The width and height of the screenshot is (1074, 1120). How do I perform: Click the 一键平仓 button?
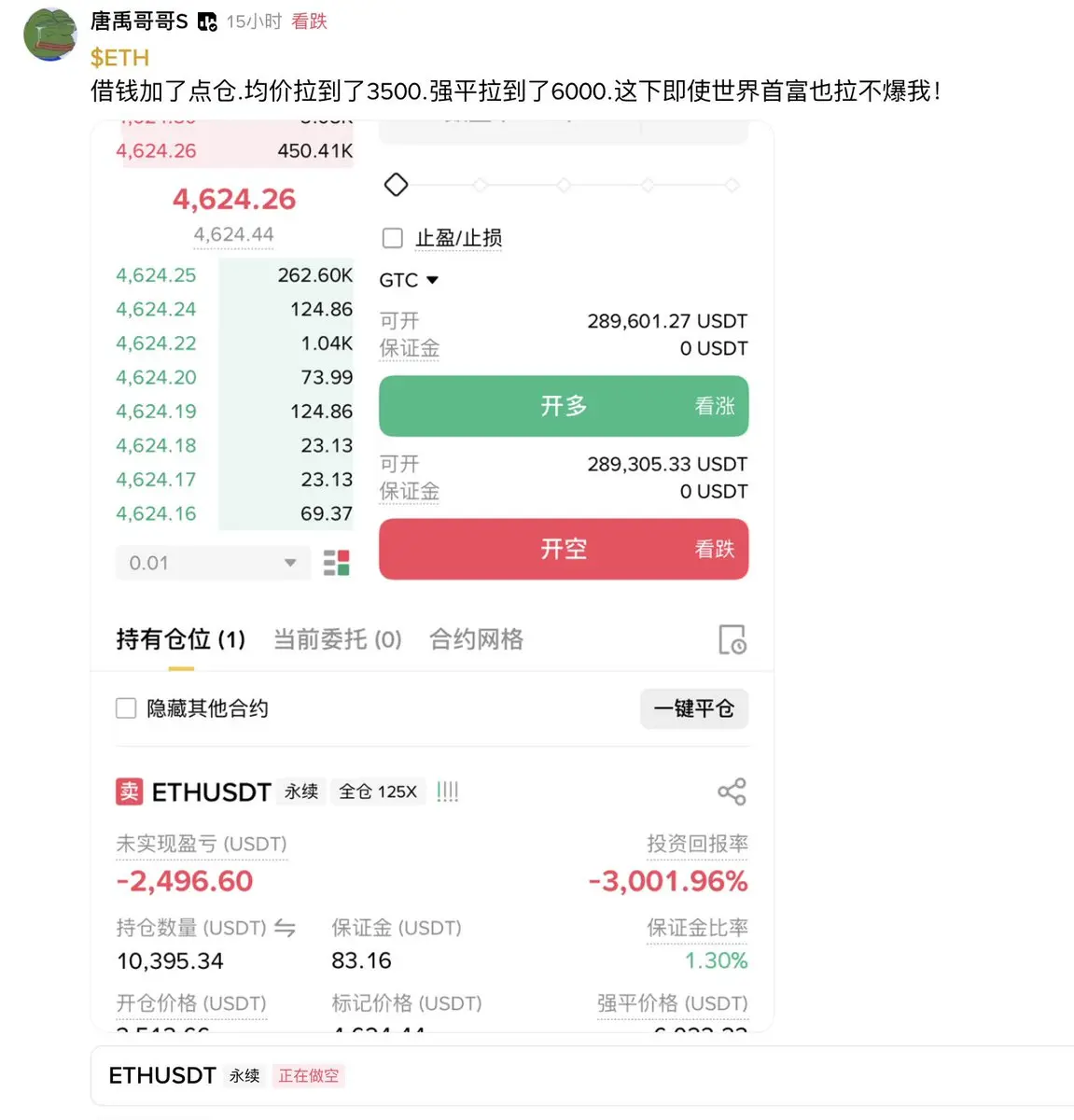[x=694, y=708]
